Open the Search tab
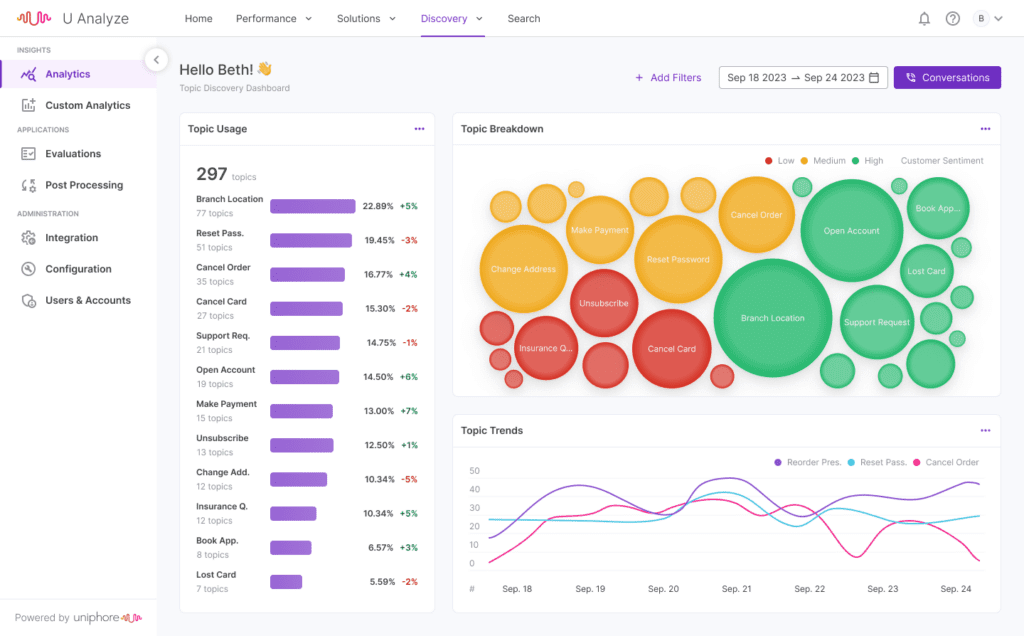Screen dimensions: 1024x636 [x=523, y=19]
